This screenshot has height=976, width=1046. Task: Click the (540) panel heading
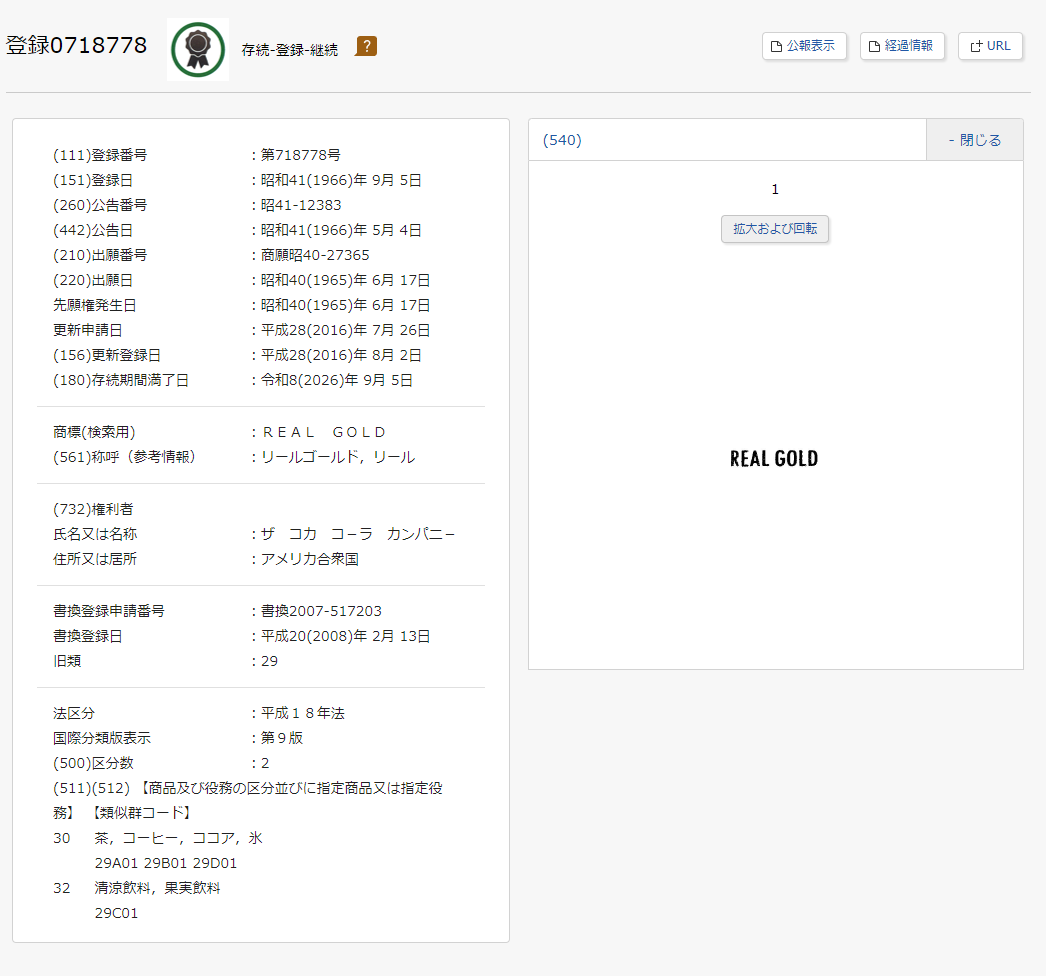pyautogui.click(x=562, y=140)
